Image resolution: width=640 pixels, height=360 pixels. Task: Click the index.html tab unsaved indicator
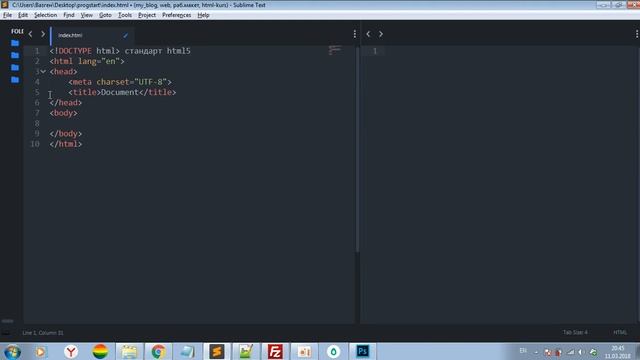(x=125, y=36)
